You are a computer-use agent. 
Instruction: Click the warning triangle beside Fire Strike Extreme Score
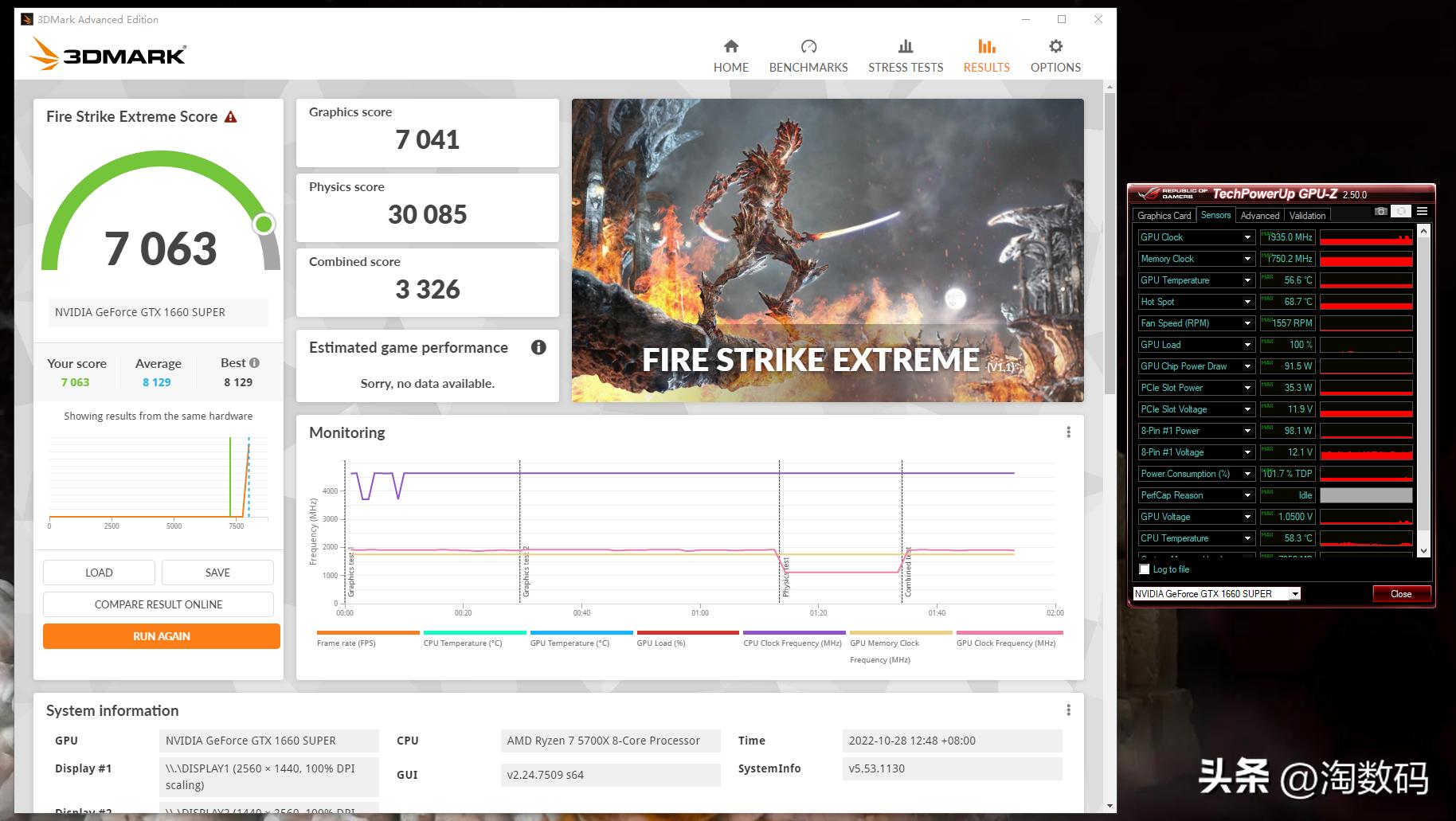tap(230, 116)
